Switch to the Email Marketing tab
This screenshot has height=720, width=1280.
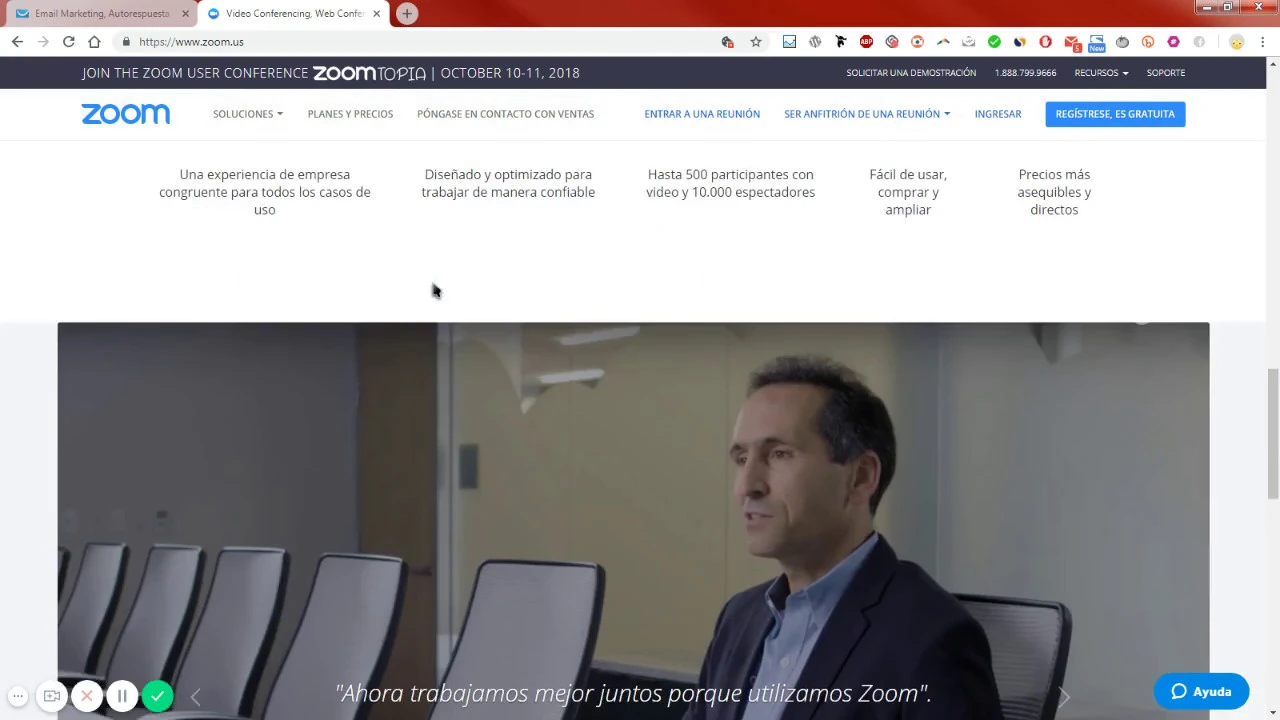pyautogui.click(x=101, y=14)
